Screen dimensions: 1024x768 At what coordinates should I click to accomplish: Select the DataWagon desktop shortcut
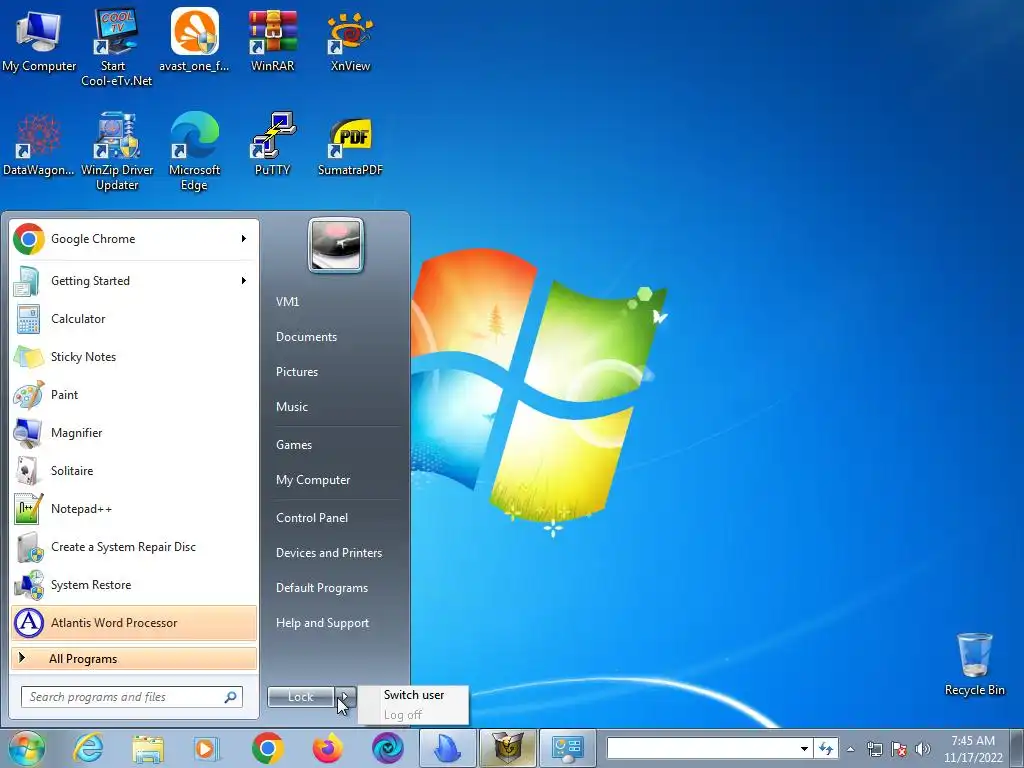pos(39,145)
